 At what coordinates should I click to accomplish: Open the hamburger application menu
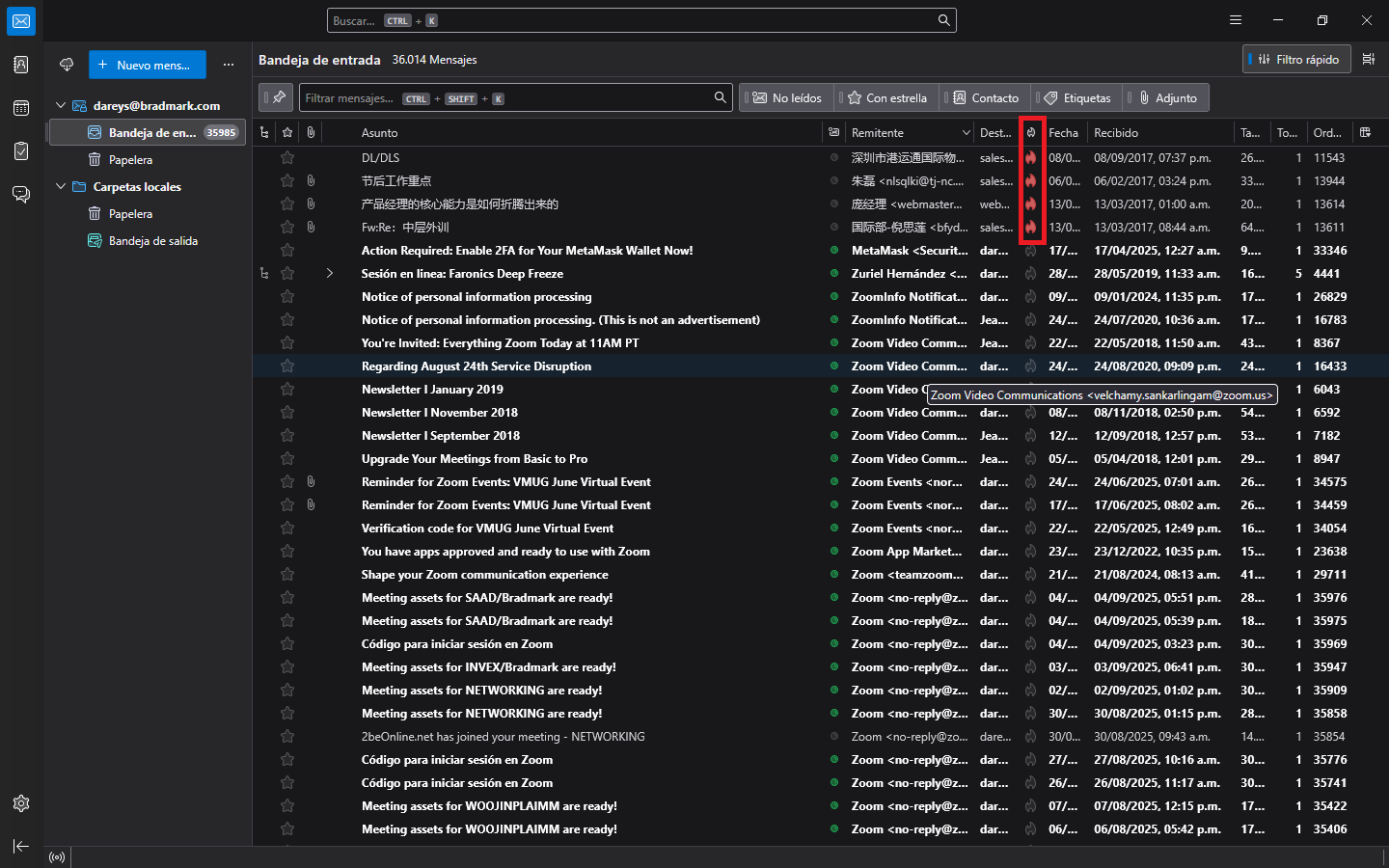tap(1236, 20)
